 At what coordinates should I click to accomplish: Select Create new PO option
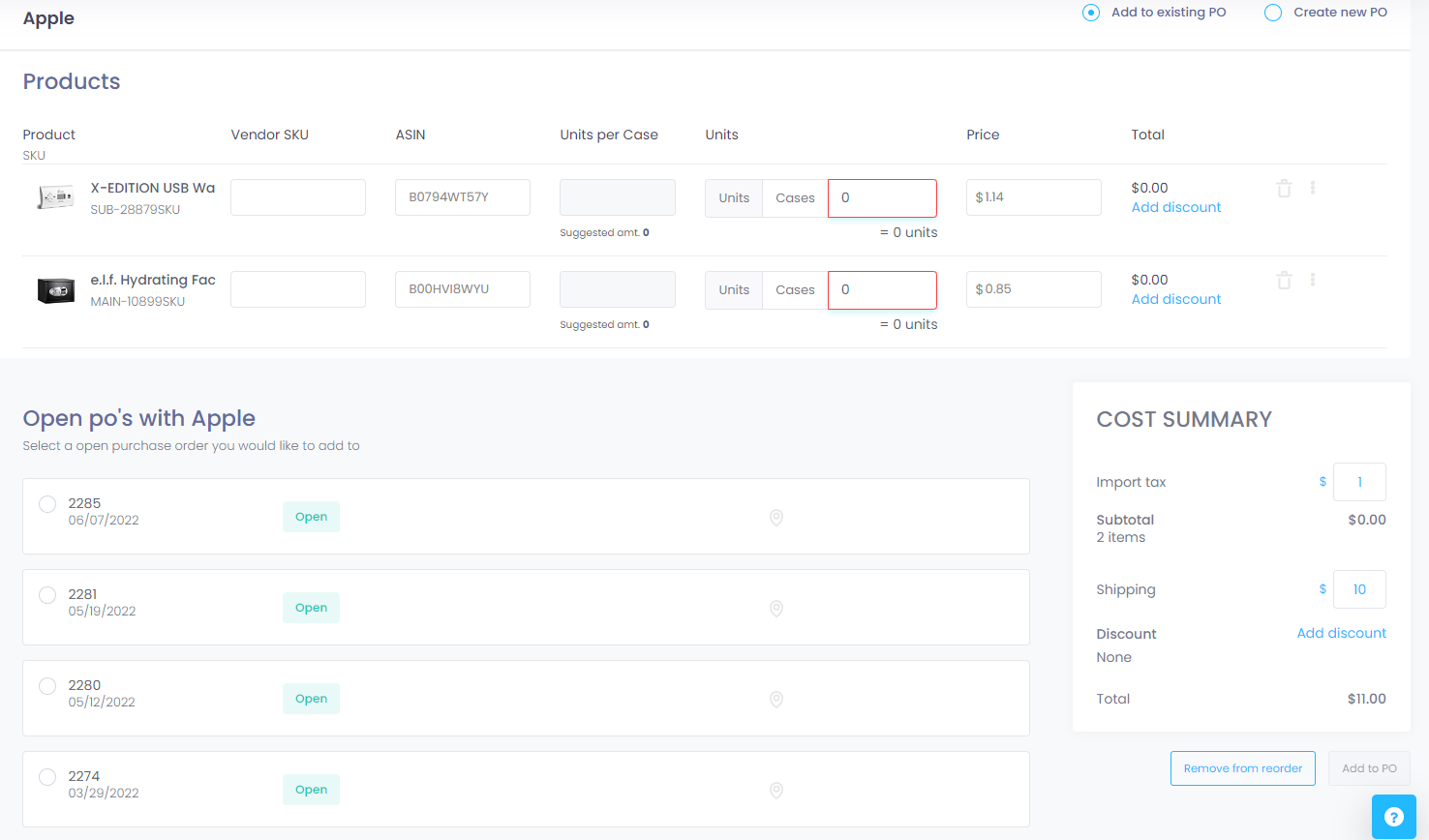point(1273,13)
